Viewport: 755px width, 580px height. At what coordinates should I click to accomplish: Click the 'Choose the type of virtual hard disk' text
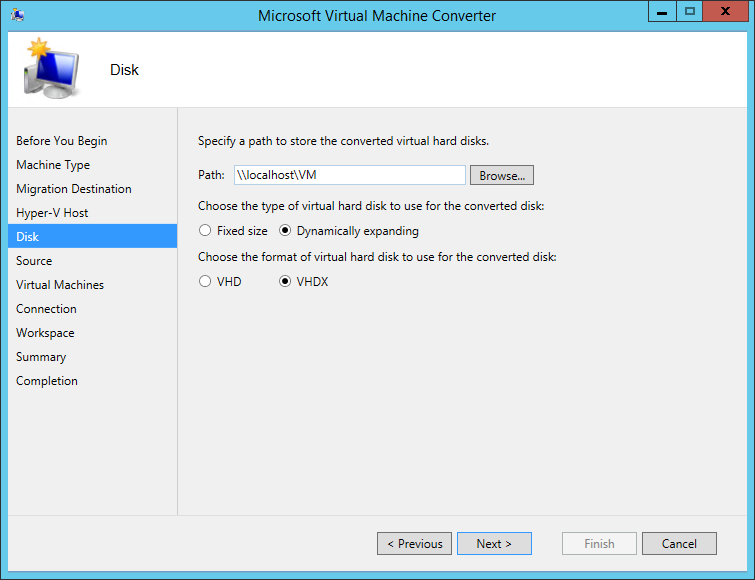click(x=371, y=206)
